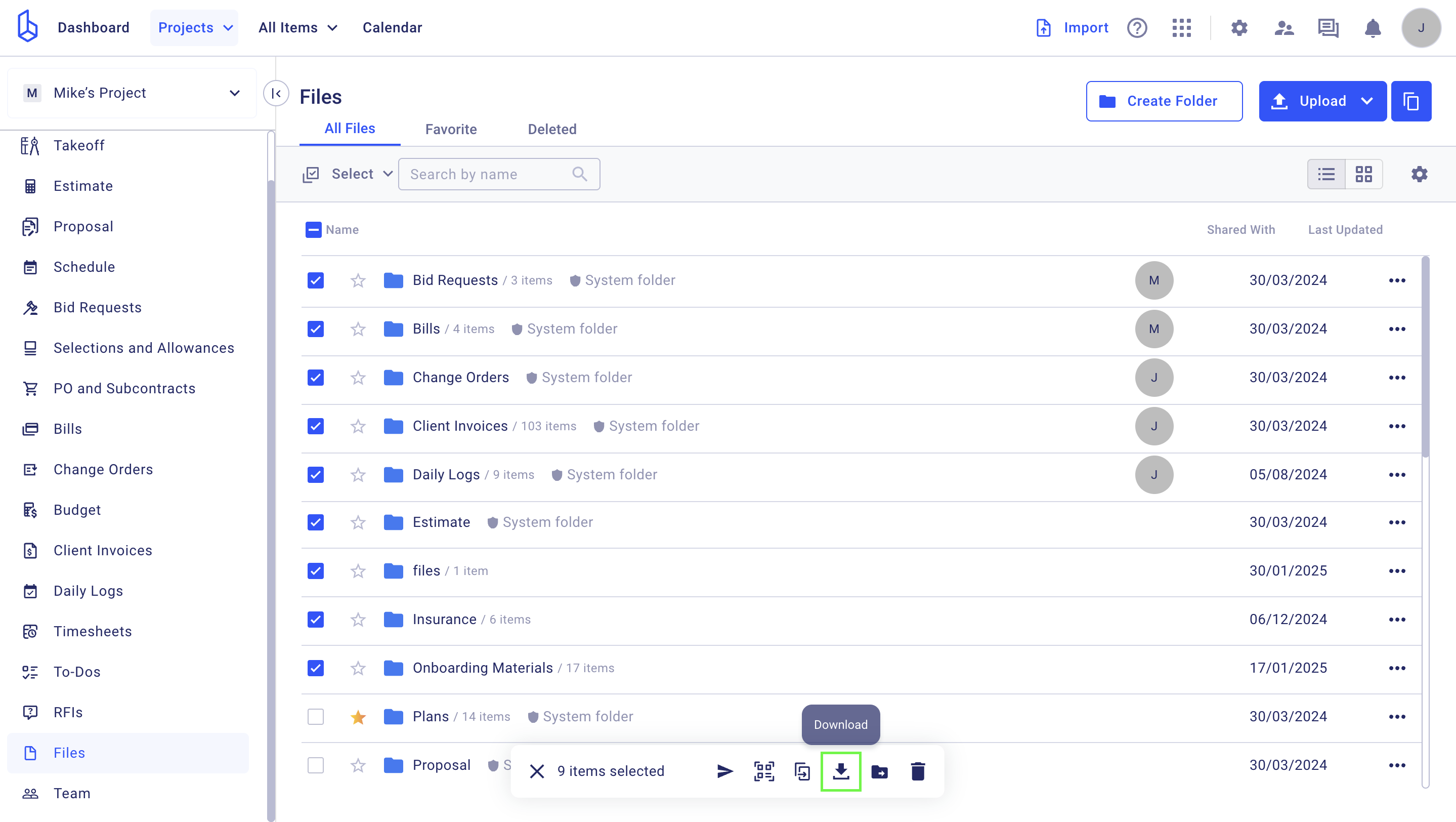Click the copy button next to Upload
Image resolution: width=1456 pixels, height=822 pixels.
click(1411, 101)
